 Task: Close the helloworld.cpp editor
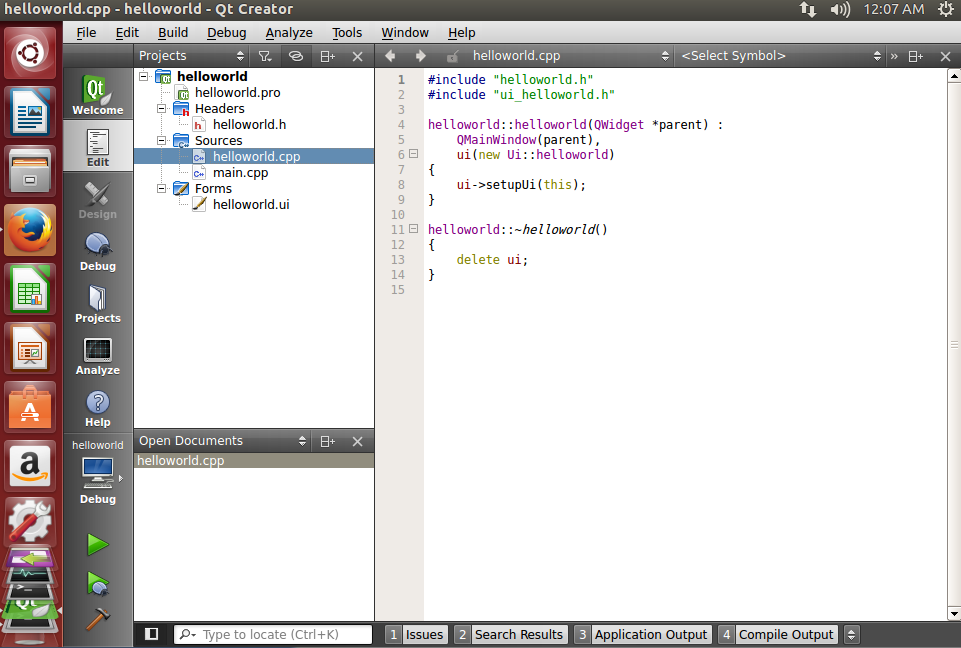tap(946, 56)
